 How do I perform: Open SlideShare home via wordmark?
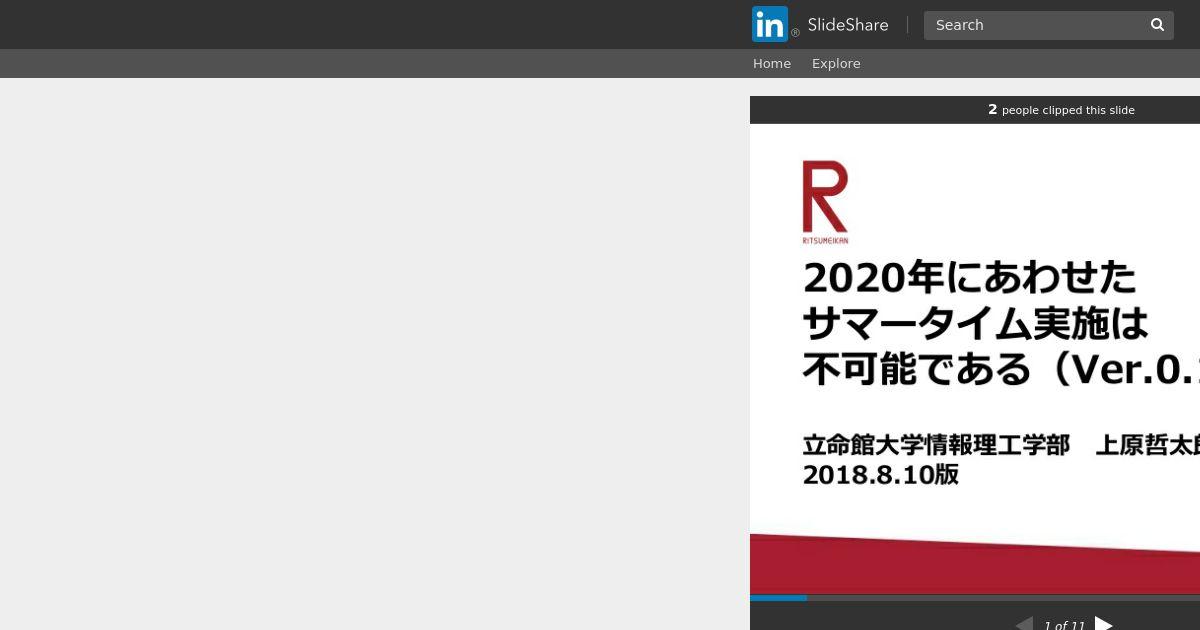pos(848,25)
